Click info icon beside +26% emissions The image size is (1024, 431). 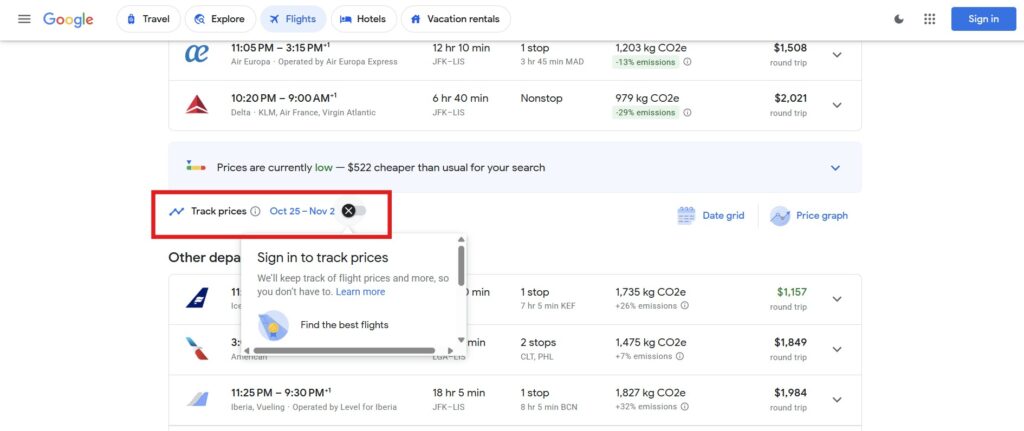[684, 306]
